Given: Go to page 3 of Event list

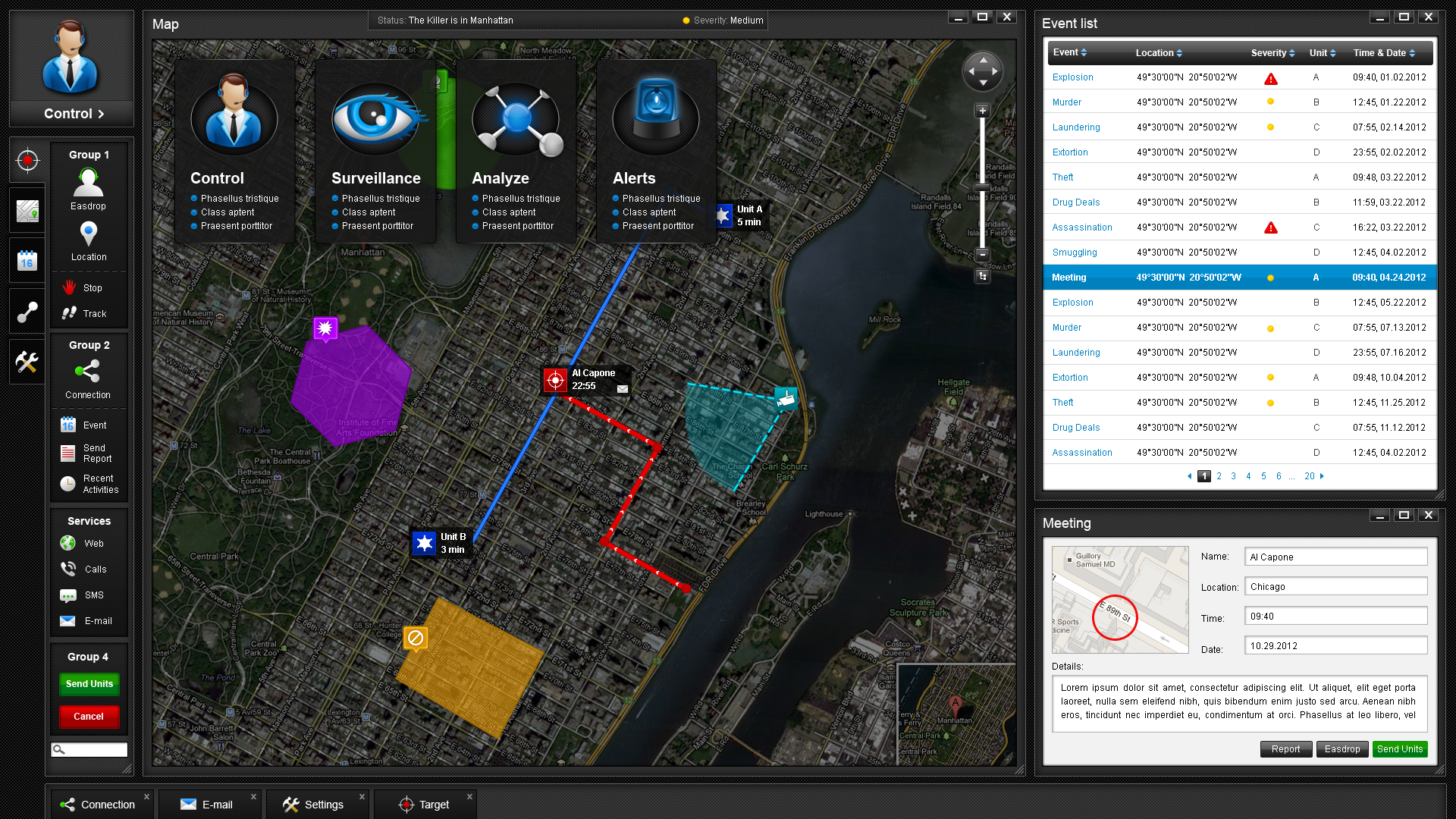Looking at the screenshot, I should [x=1233, y=476].
